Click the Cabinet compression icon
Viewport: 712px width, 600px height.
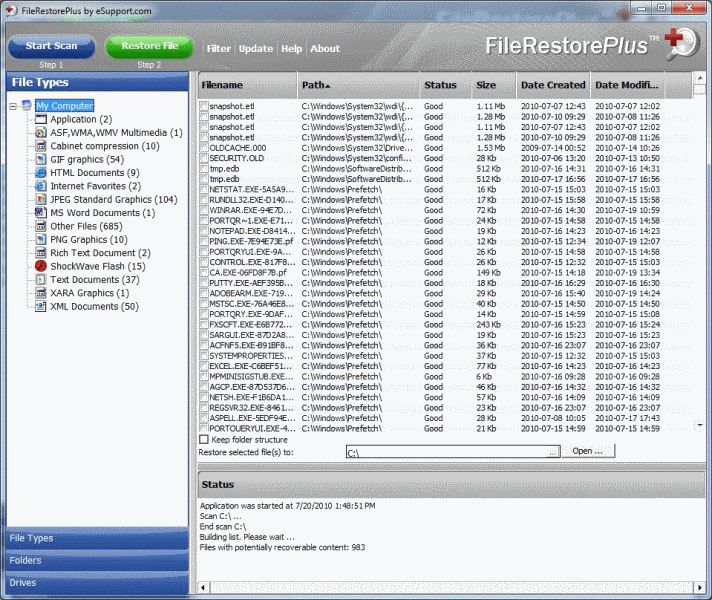41,146
